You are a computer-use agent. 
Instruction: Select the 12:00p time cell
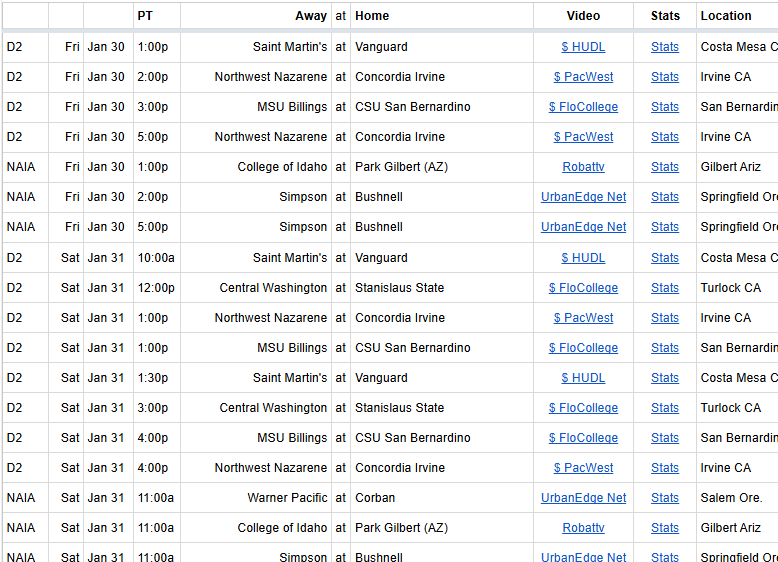click(157, 288)
